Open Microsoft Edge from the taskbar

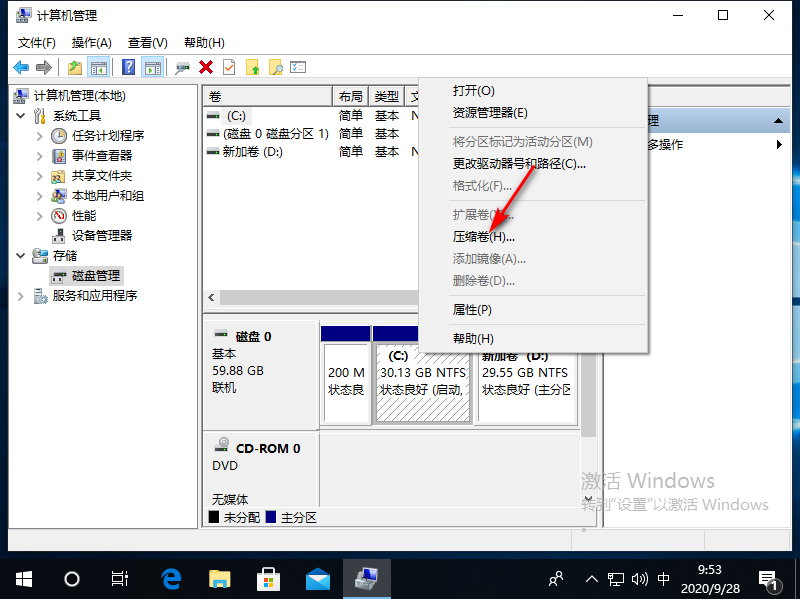pos(170,578)
